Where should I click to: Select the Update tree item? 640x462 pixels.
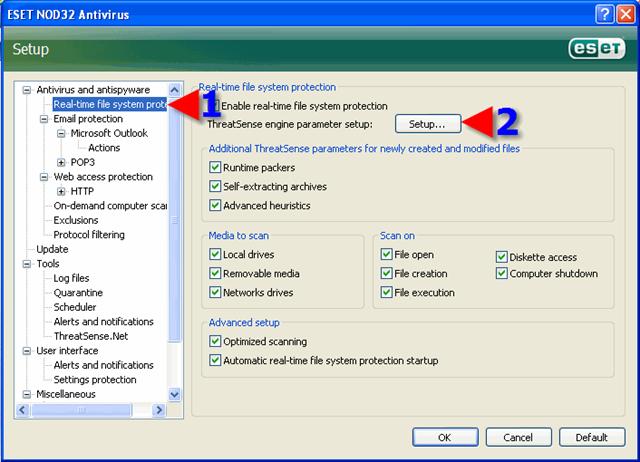pyautogui.click(x=52, y=249)
